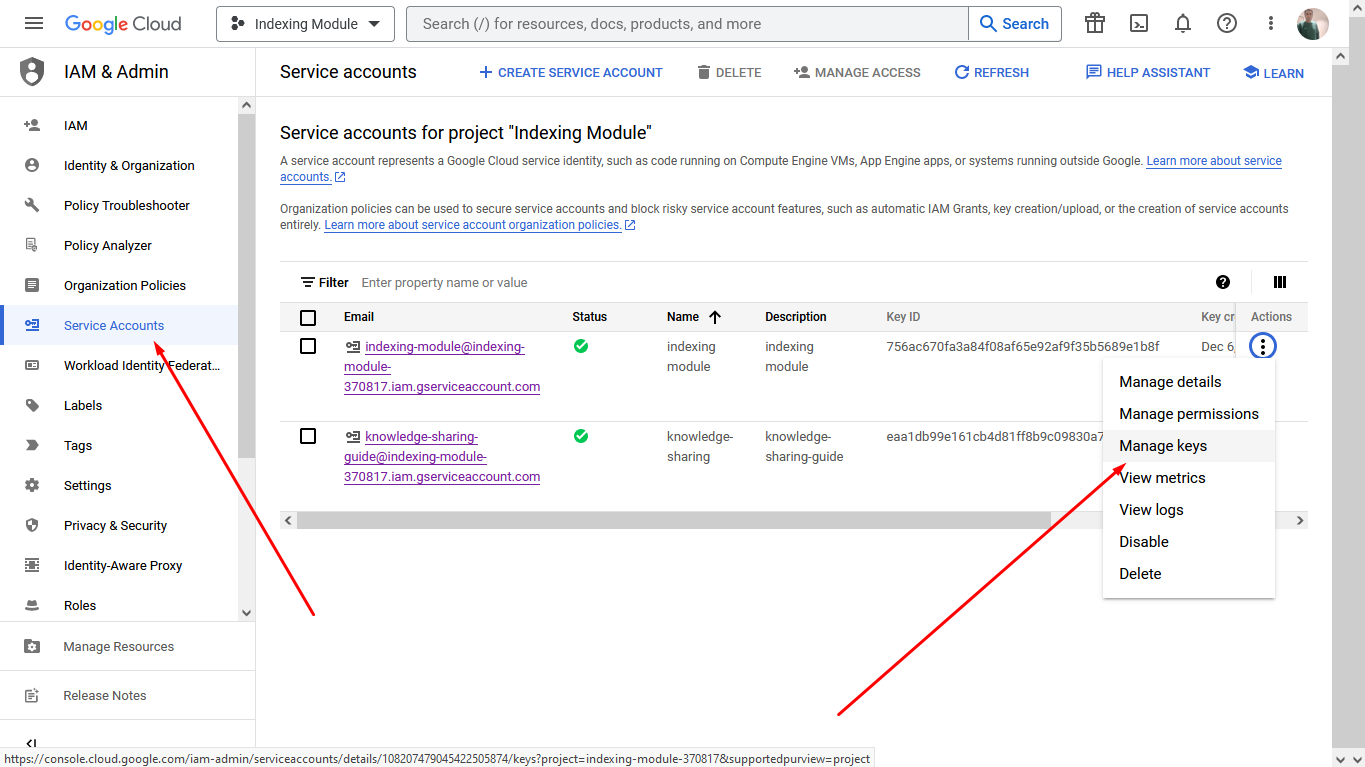This screenshot has width=1365, height=767.
Task: Click the sidebar vertical scrollbar thumb
Action: tap(246, 286)
